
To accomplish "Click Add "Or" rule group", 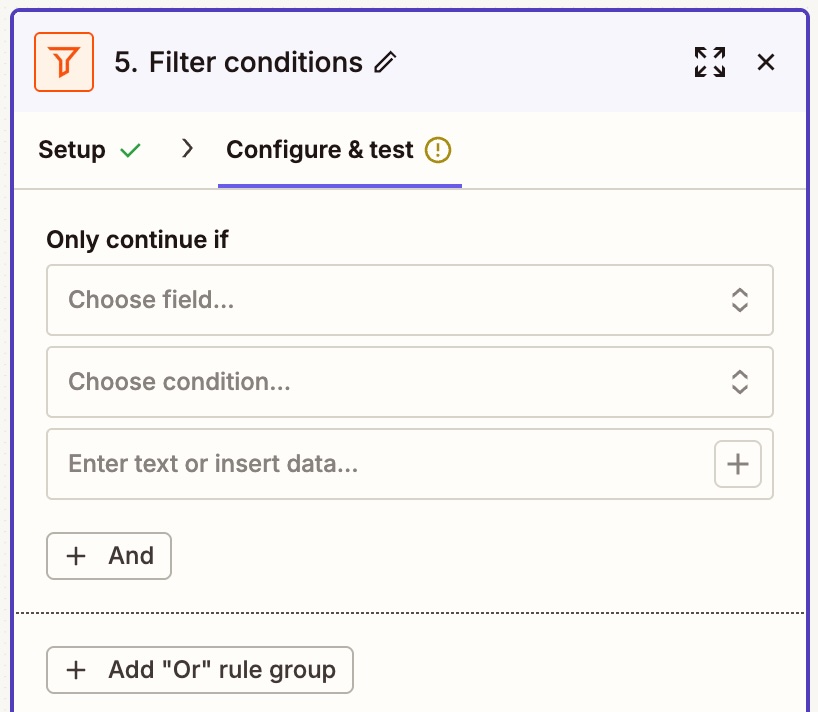I will [199, 670].
